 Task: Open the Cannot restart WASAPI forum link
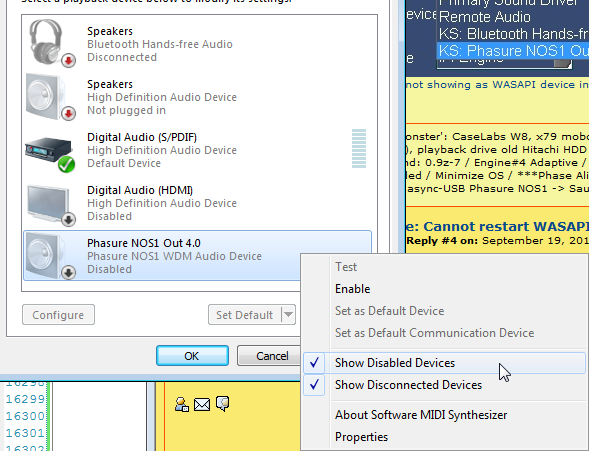(497, 226)
